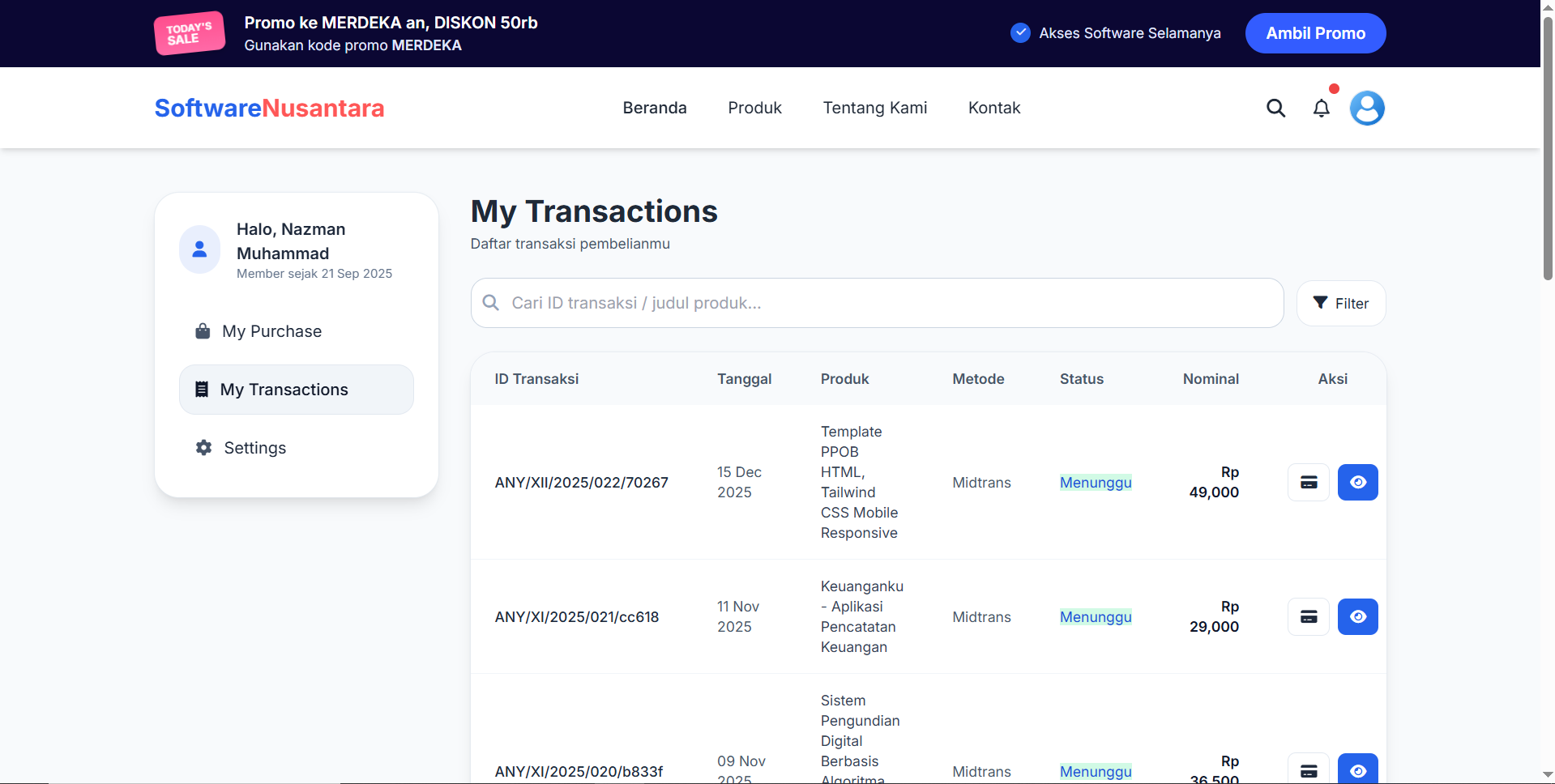Open the notifications bell
The image size is (1555, 784).
click(x=1321, y=108)
